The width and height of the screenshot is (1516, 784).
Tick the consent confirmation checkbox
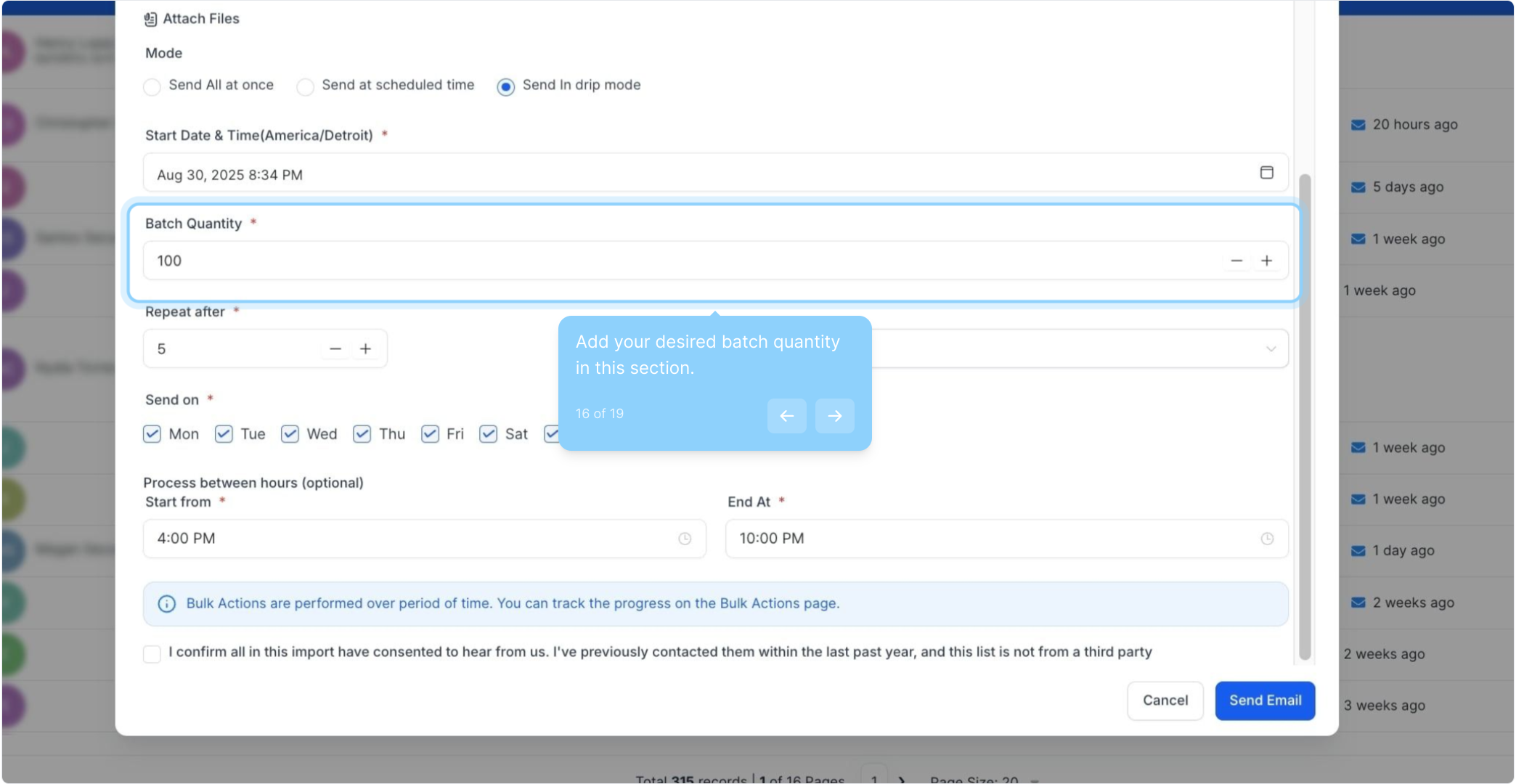152,653
